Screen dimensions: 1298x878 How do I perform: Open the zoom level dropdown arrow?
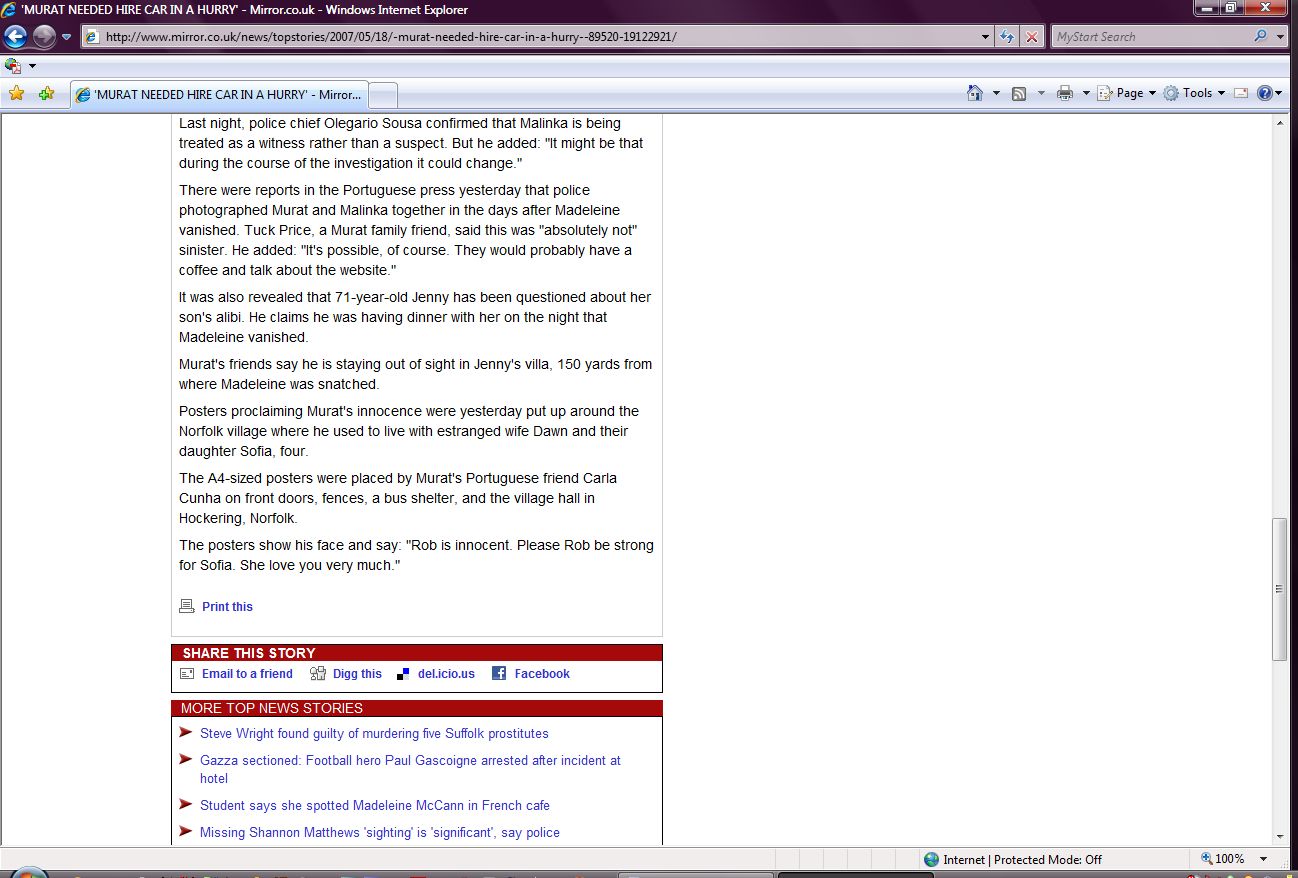1264,859
